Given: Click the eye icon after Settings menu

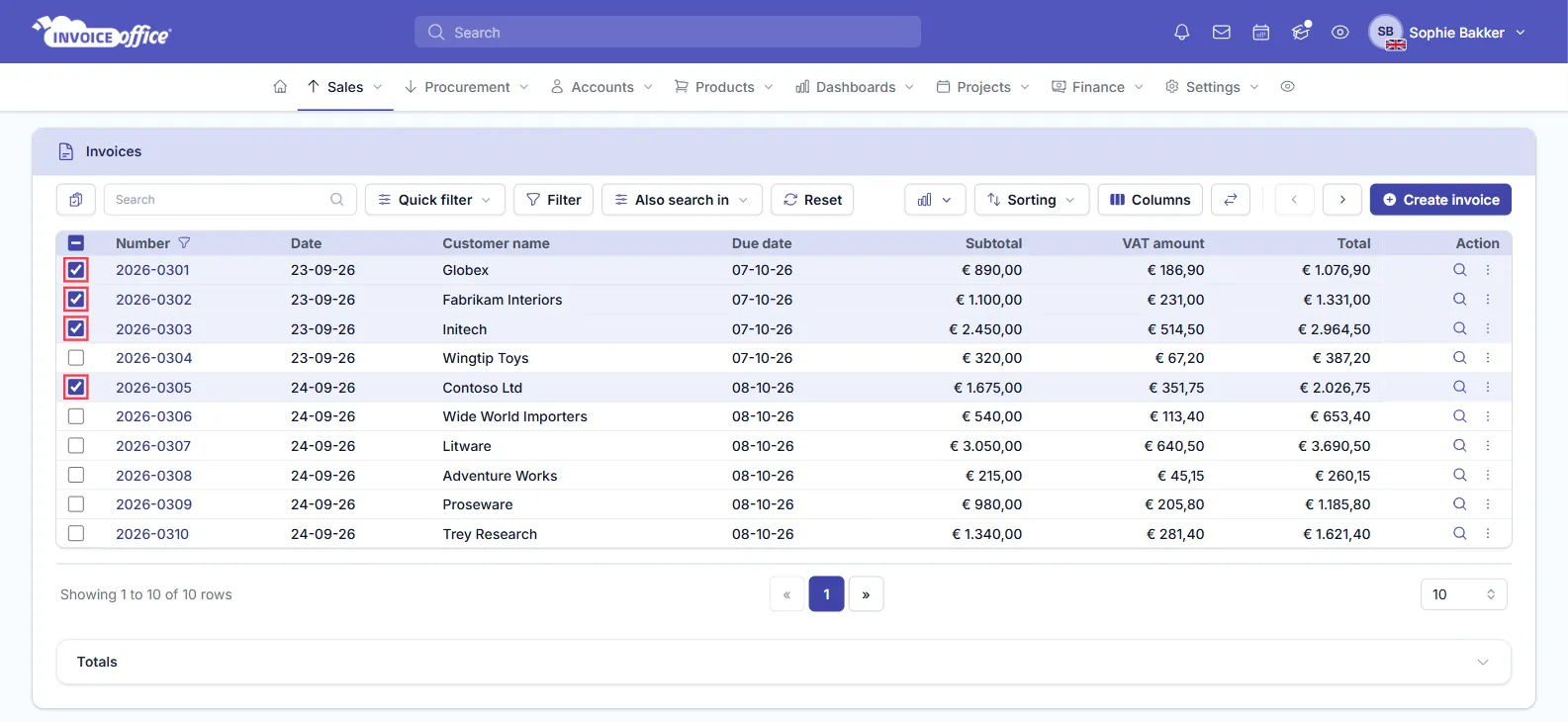Looking at the screenshot, I should (x=1287, y=87).
